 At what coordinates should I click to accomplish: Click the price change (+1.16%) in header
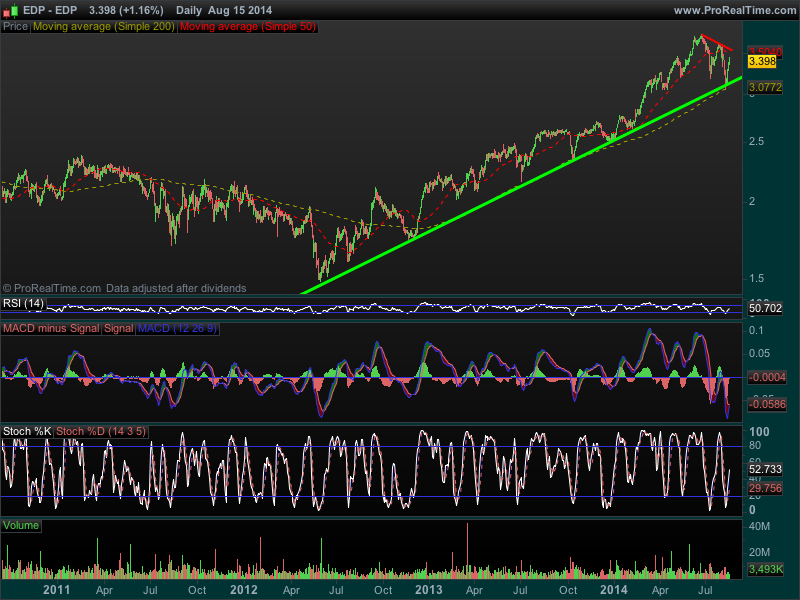coord(141,10)
